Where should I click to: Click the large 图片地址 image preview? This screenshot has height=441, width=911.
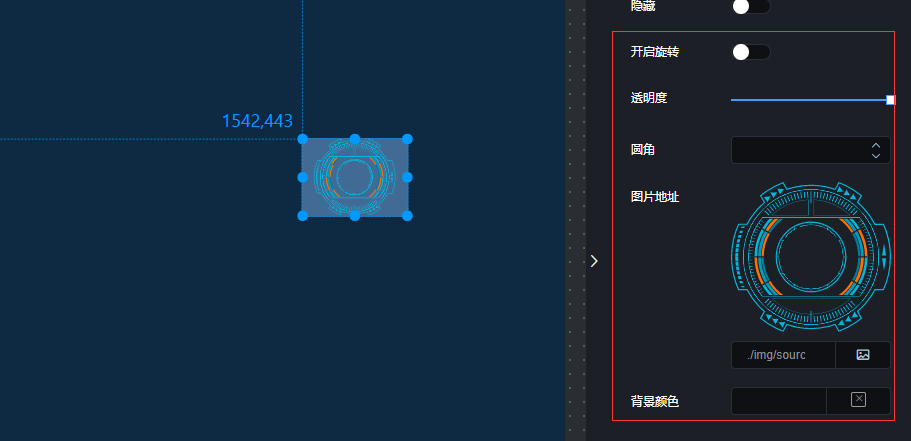point(810,257)
